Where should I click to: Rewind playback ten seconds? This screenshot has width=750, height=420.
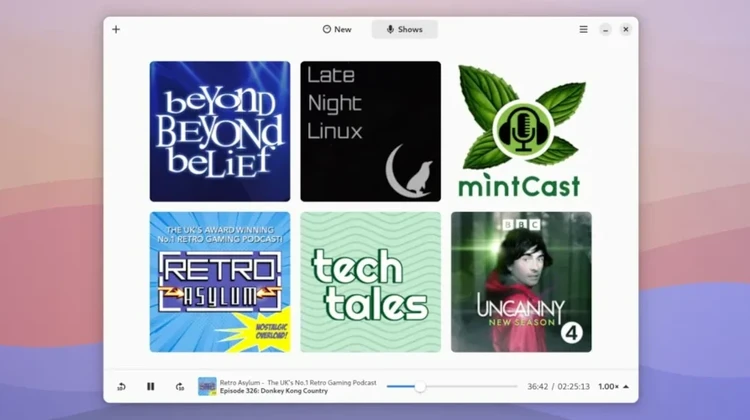pos(121,387)
